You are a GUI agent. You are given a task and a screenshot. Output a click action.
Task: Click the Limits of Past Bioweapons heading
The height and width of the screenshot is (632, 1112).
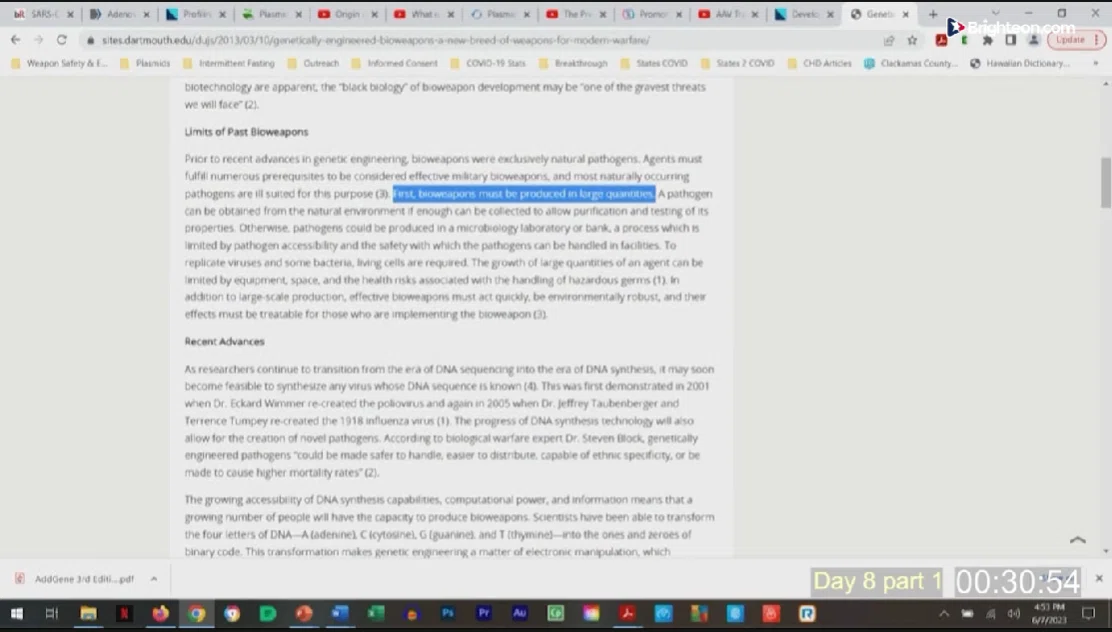point(246,132)
